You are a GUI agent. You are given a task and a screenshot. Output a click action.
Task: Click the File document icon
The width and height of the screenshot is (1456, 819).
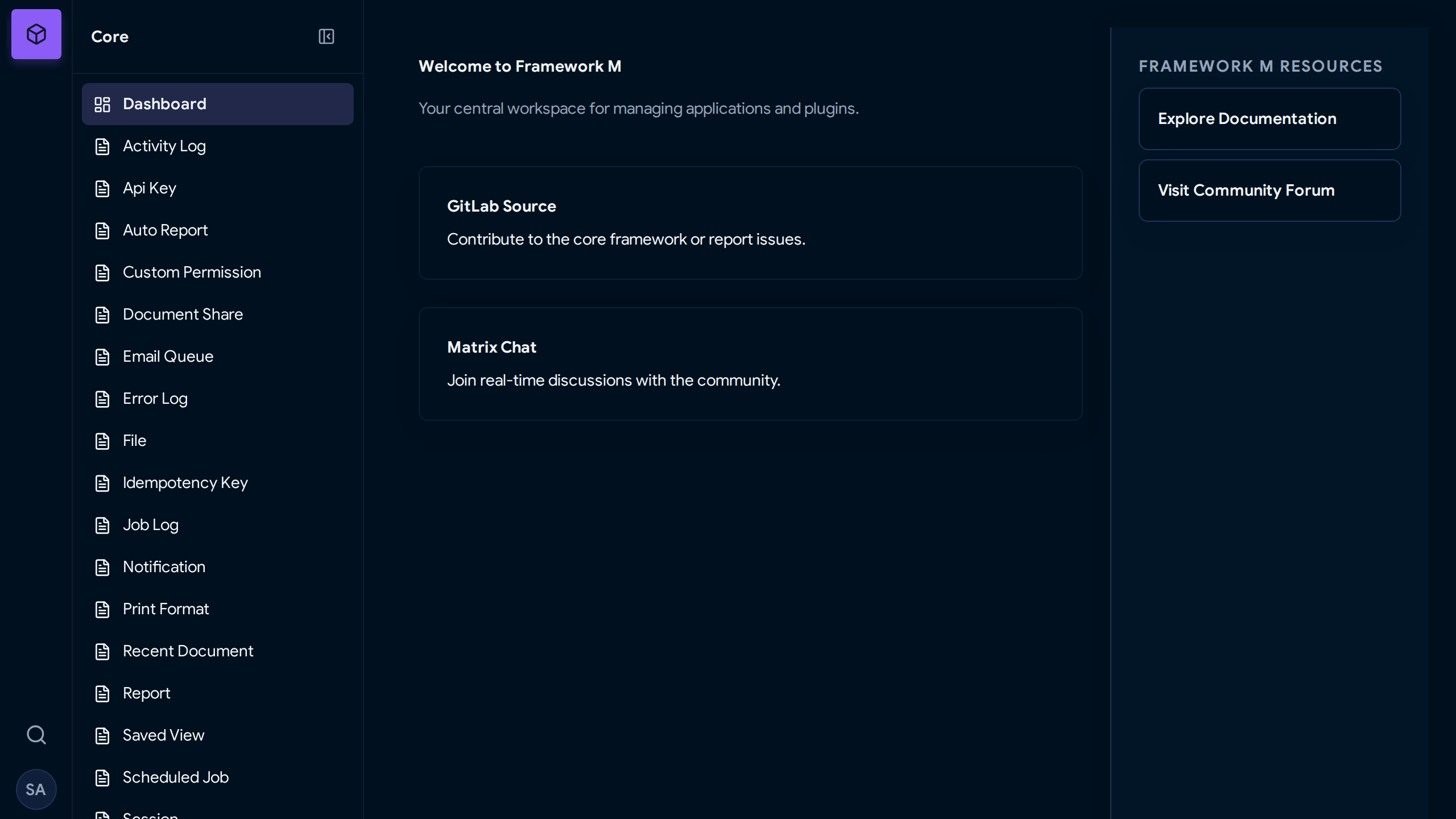tap(102, 441)
